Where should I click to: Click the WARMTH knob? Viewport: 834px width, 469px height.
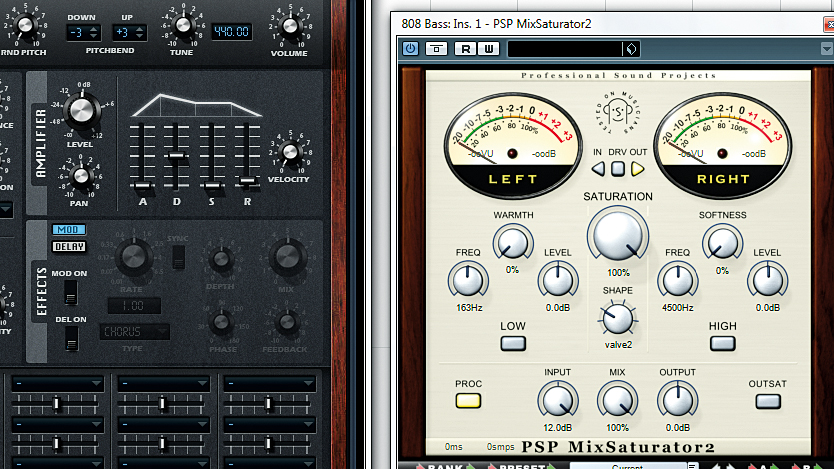click(x=513, y=242)
